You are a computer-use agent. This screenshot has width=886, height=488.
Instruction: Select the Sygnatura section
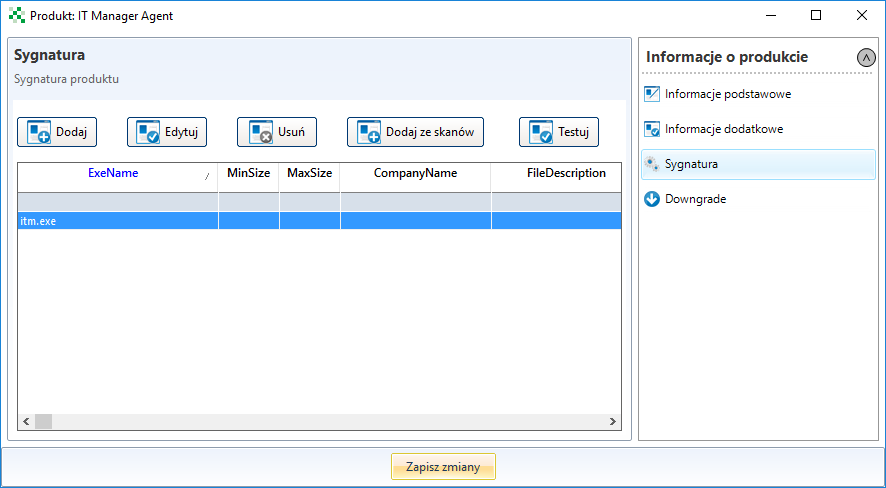(x=758, y=164)
